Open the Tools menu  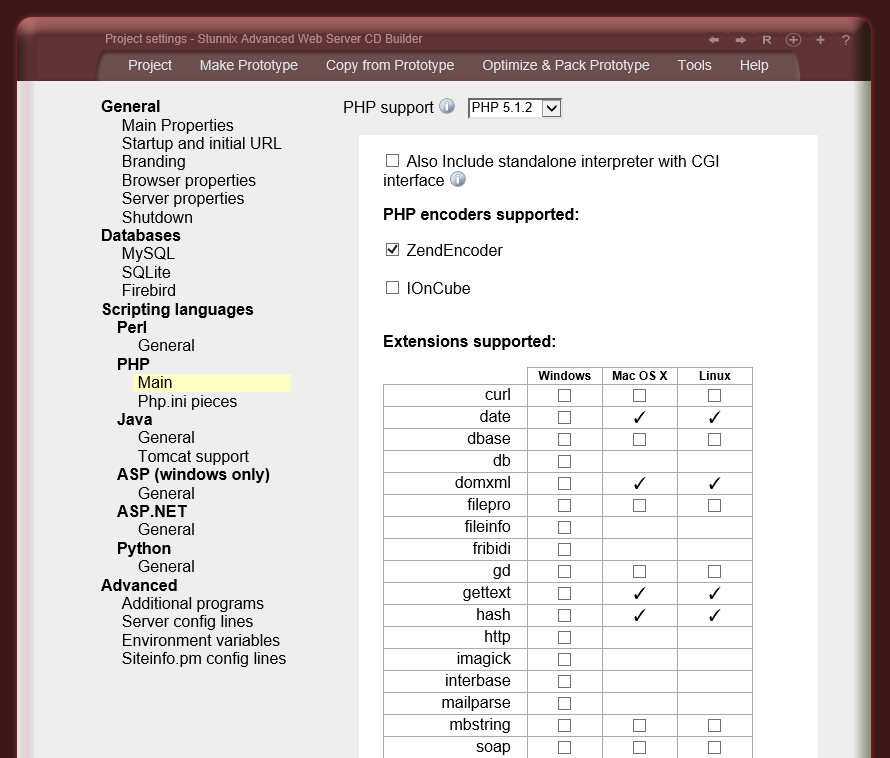[x=694, y=65]
